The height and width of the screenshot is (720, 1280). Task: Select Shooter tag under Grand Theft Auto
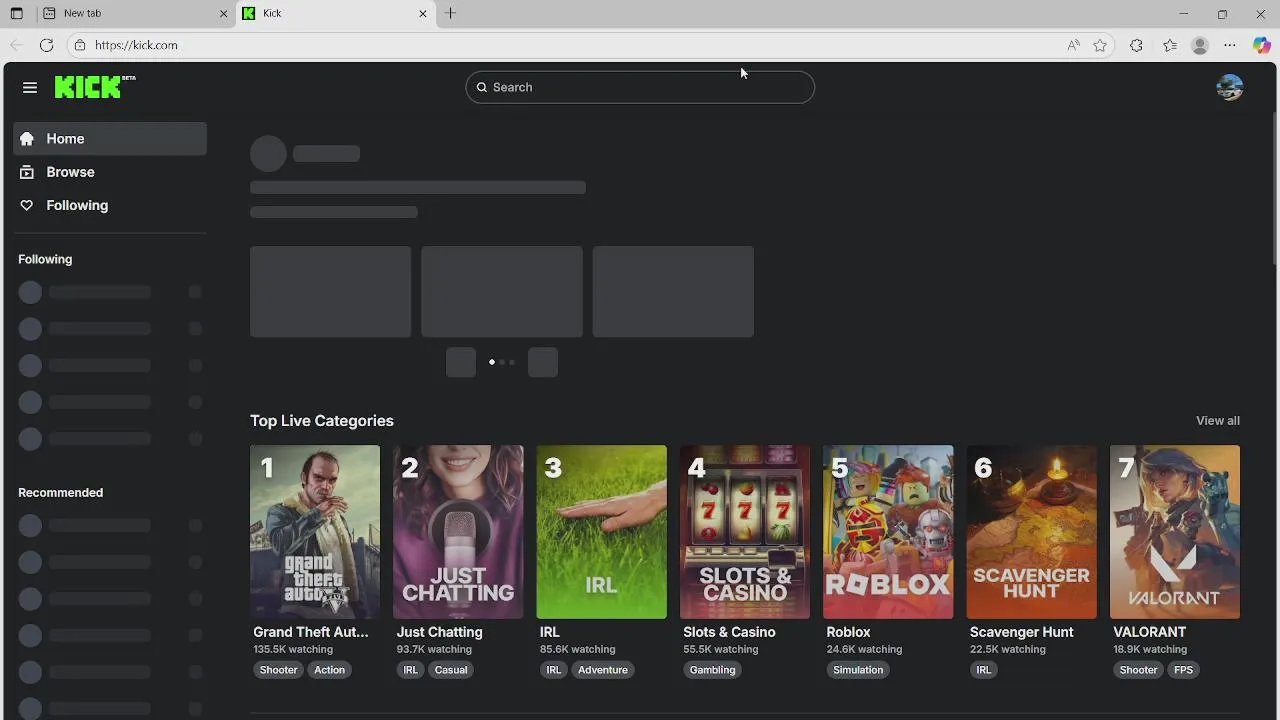pyautogui.click(x=278, y=670)
